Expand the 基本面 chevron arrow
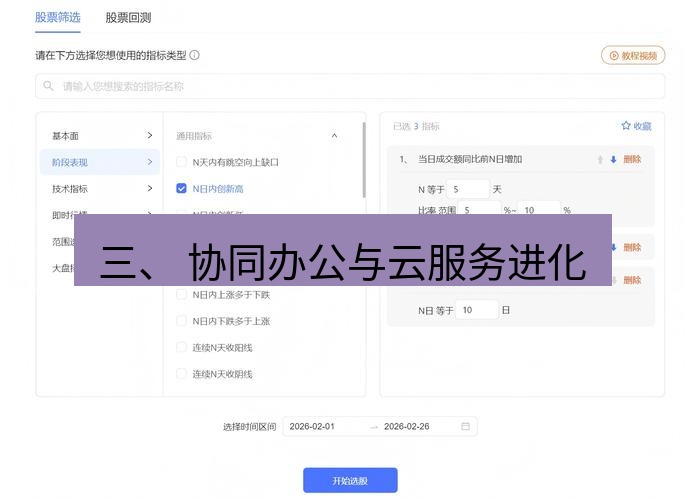Screen dimensions: 685x500 [150, 135]
